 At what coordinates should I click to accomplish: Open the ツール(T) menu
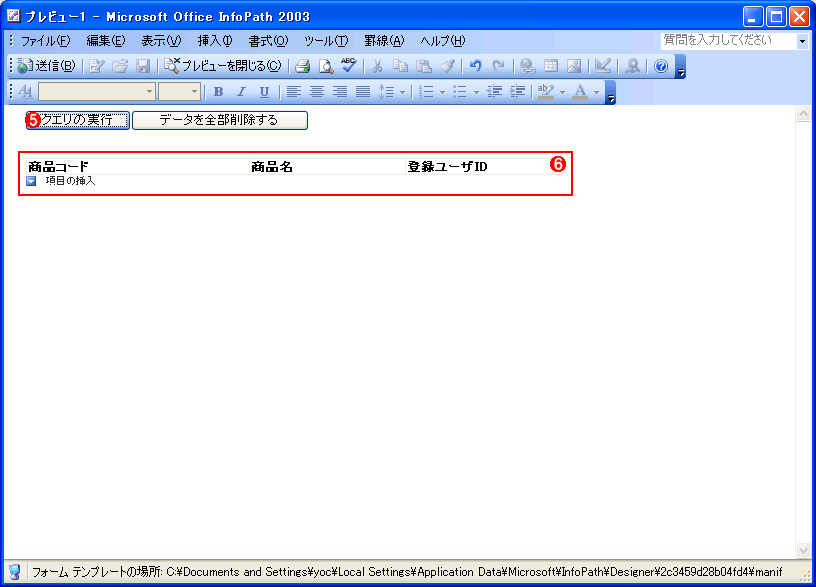[326, 41]
